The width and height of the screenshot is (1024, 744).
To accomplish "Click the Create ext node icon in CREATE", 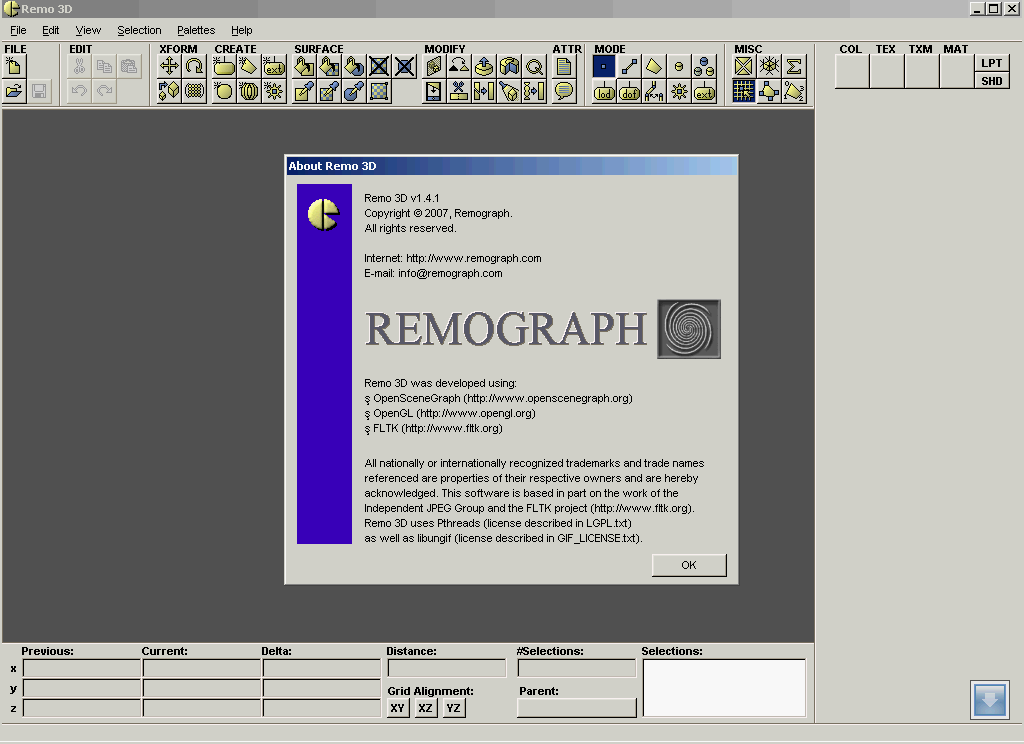I will pos(274,66).
